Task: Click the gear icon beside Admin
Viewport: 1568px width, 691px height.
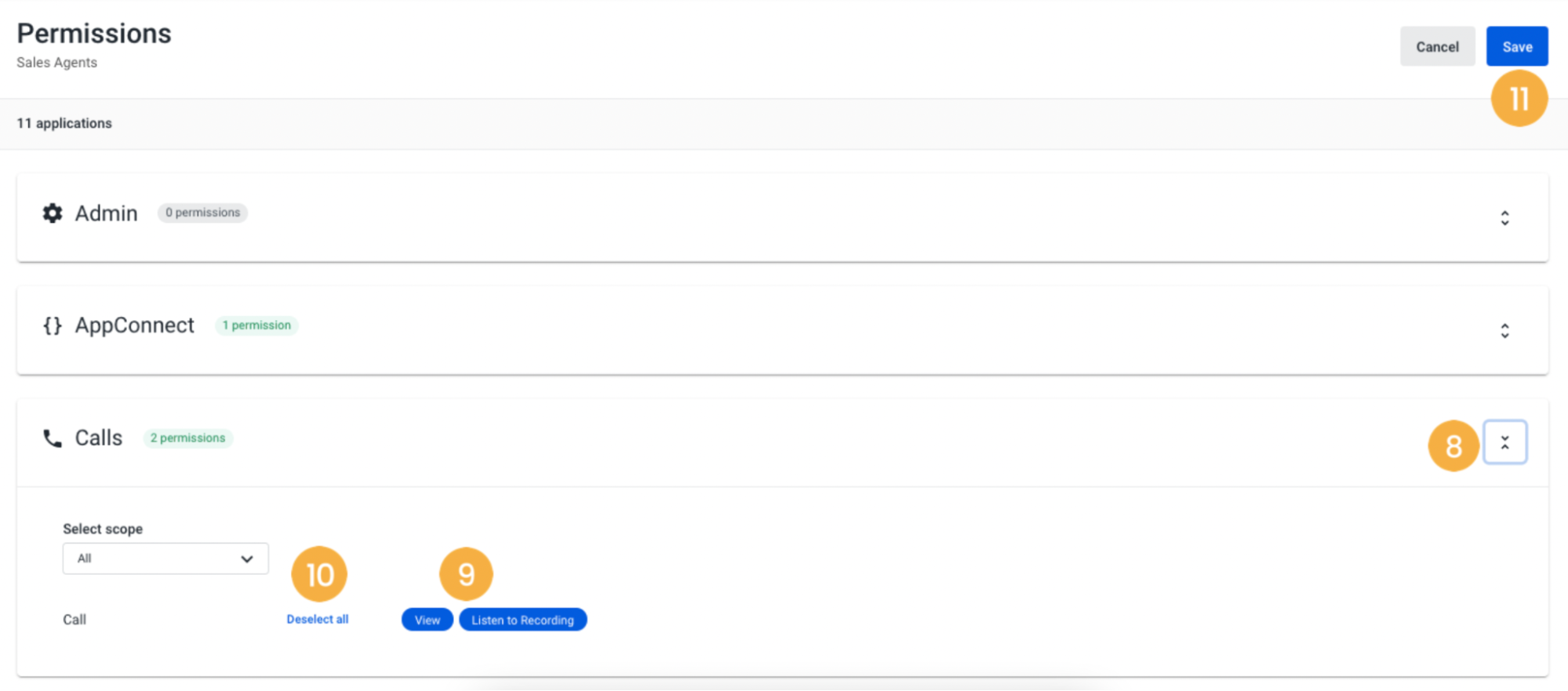Action: [51, 213]
